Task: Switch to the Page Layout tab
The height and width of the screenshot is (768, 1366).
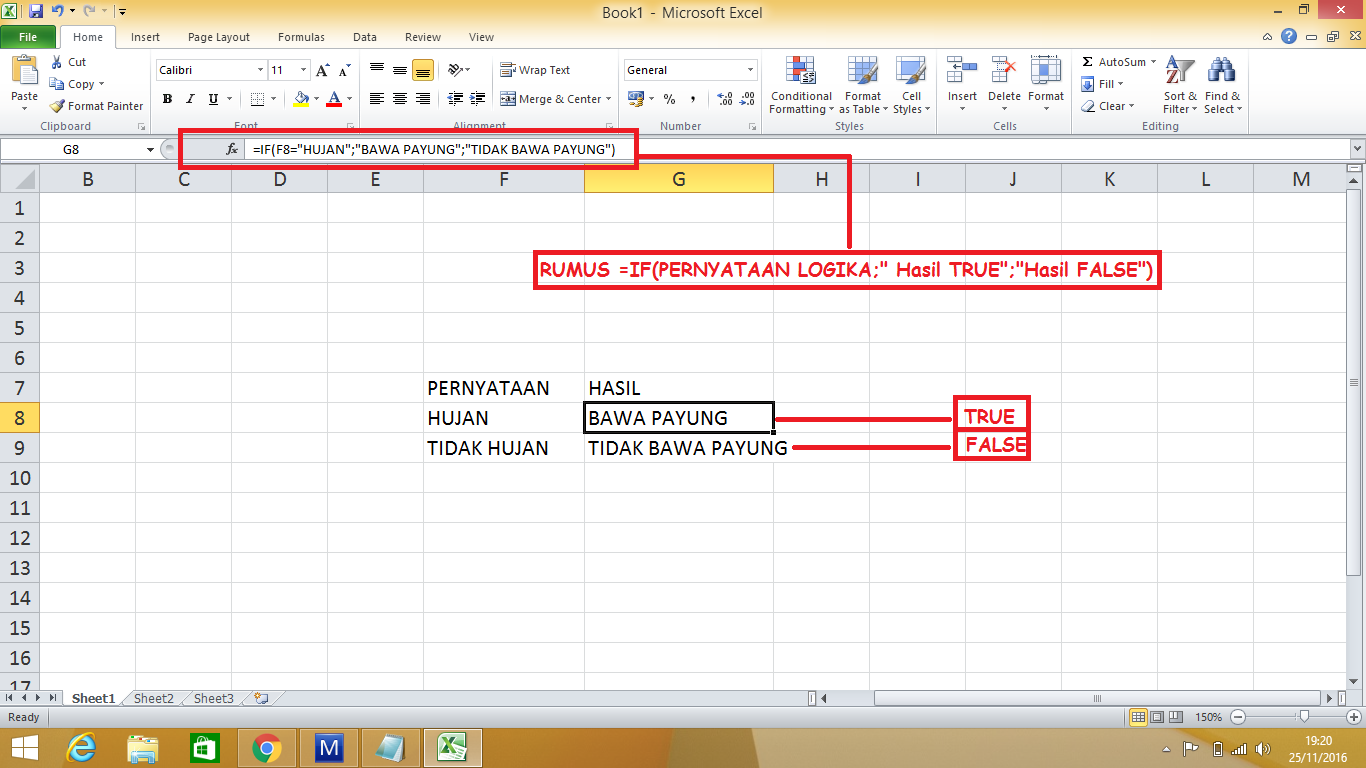Action: [x=219, y=37]
